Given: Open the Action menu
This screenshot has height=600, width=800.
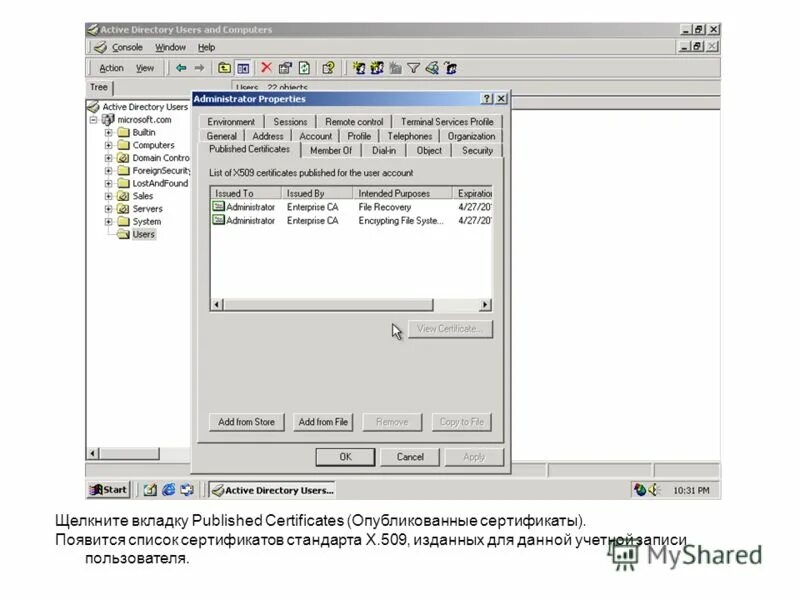Looking at the screenshot, I should 111,68.
